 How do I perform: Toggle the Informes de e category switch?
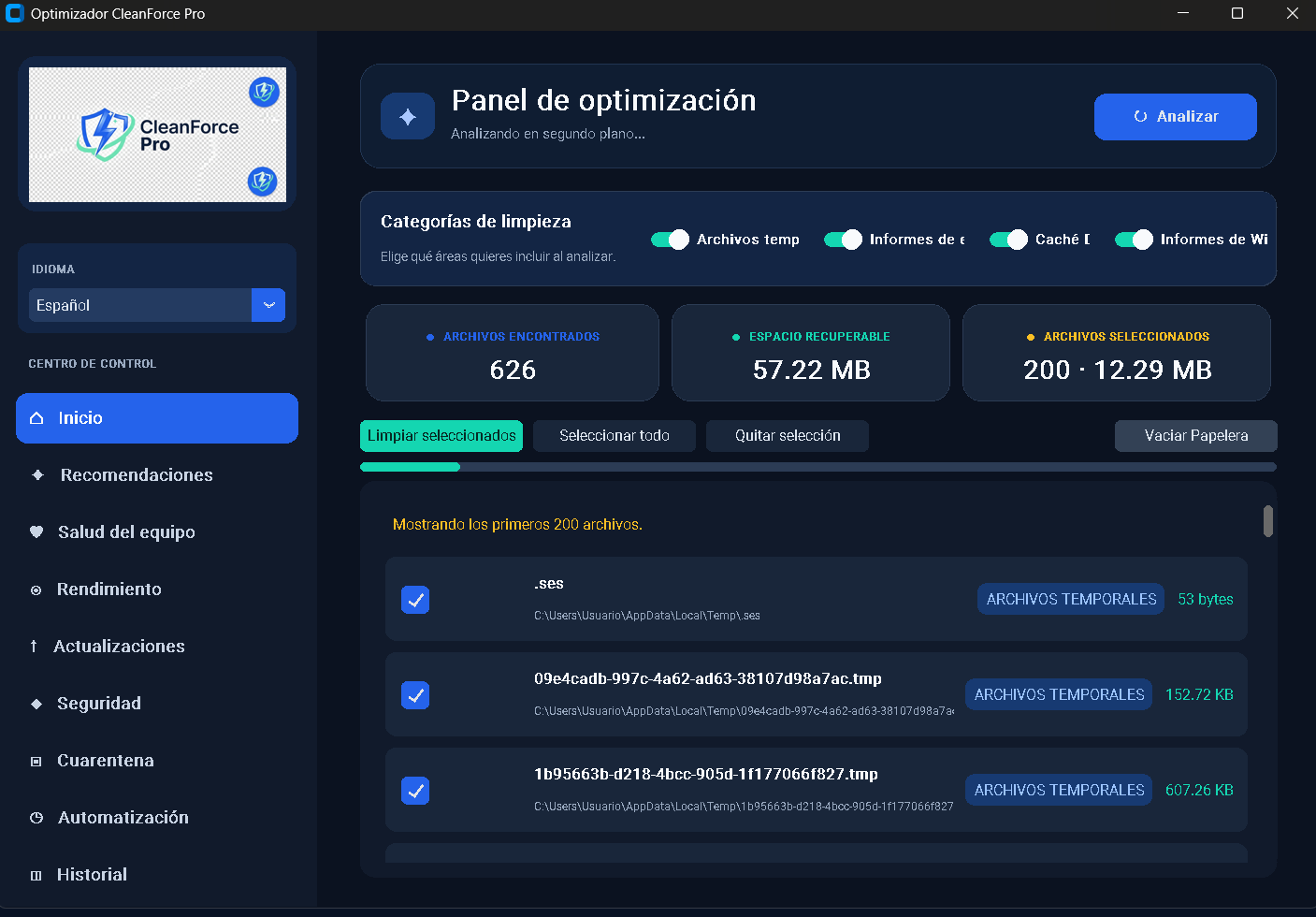tap(843, 240)
